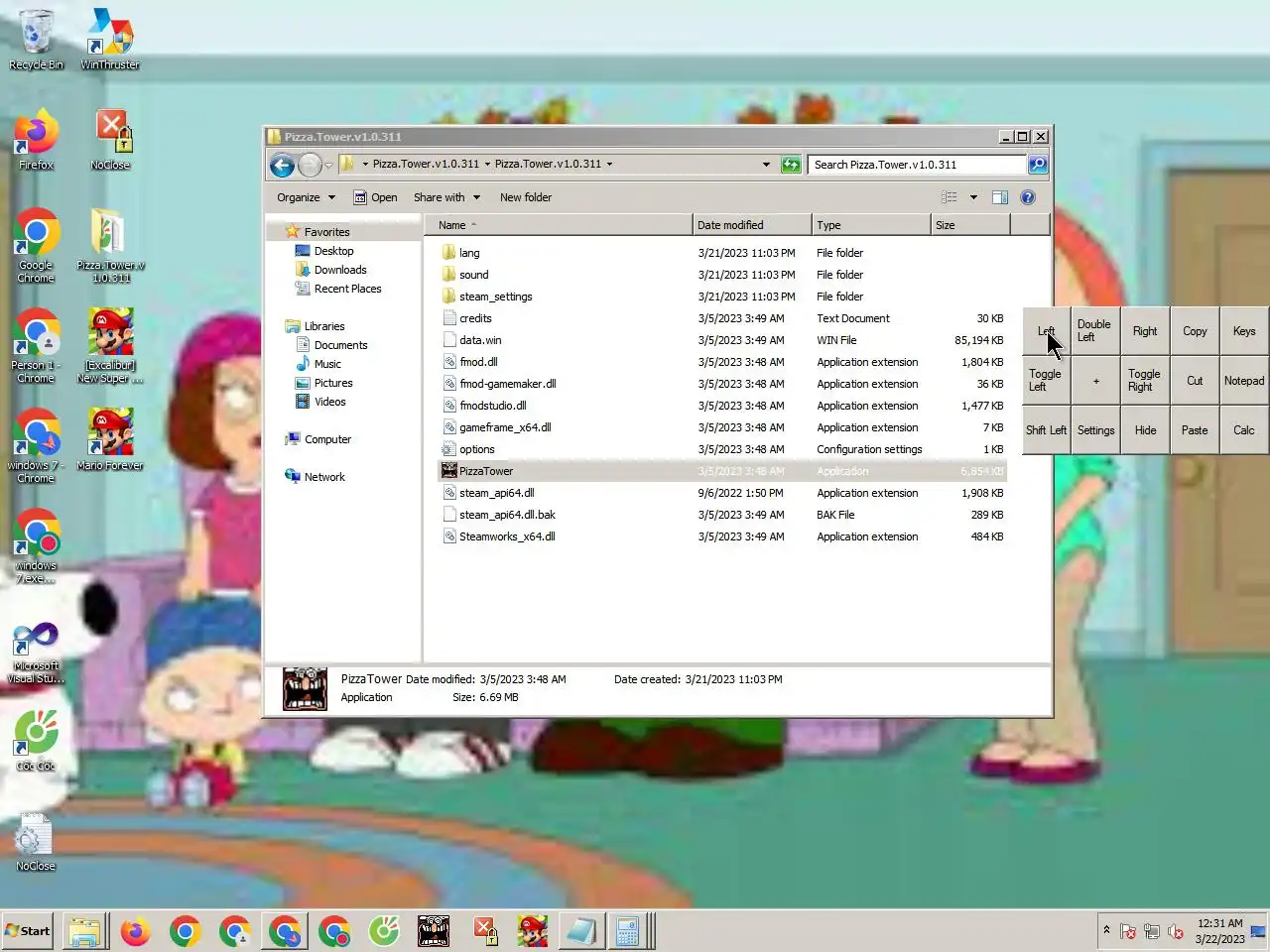Open Windows Explorer taskbar icon
The height and width of the screenshot is (952, 1270).
pos(85,931)
